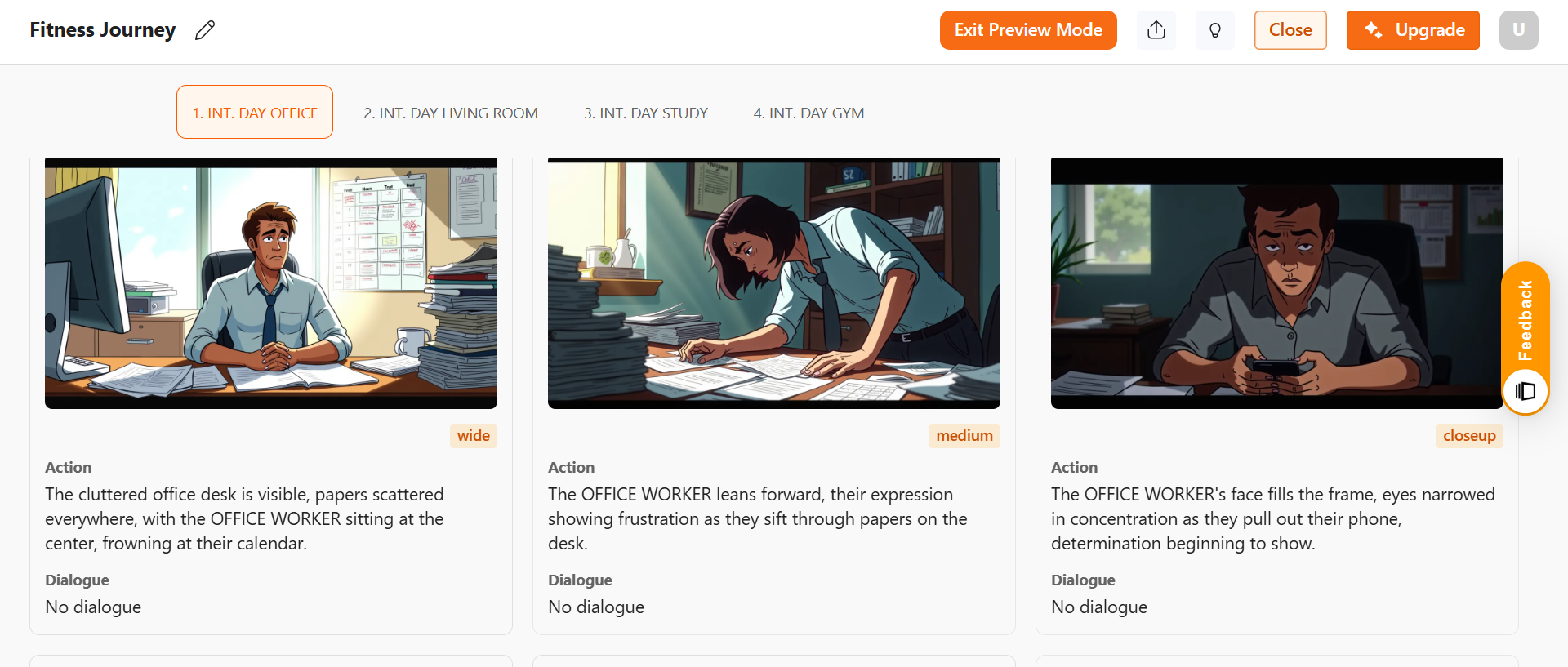Switch to 4. INT. DAY GYM tab
1568x667 pixels.
click(x=808, y=113)
